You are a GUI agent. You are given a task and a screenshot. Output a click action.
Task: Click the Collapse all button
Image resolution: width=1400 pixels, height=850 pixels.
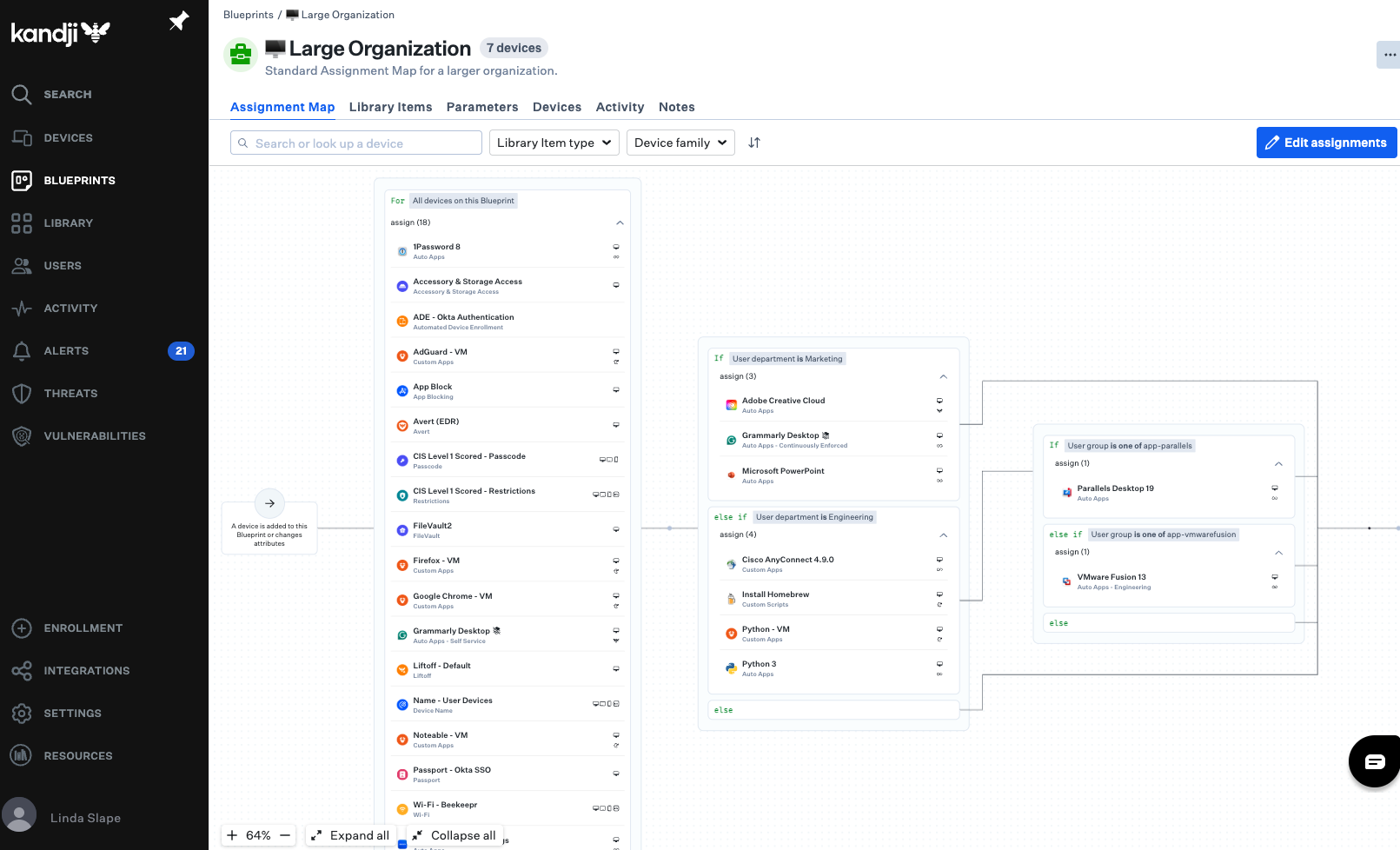click(x=455, y=835)
